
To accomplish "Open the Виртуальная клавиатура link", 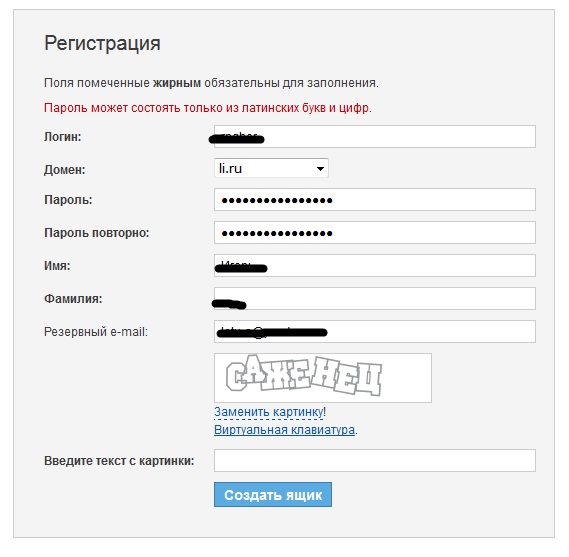I will pyautogui.click(x=284, y=430).
